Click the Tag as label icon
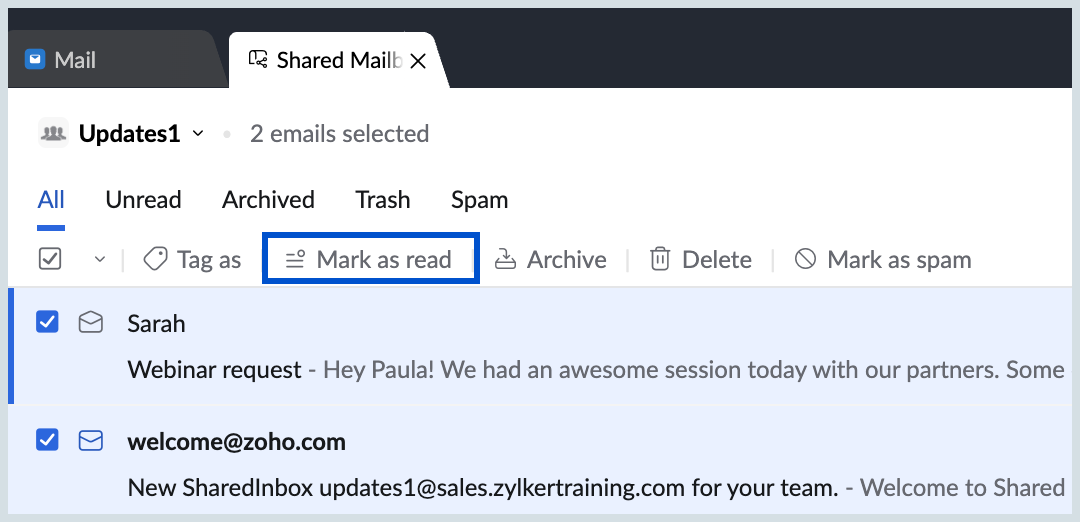Viewport: 1080px width, 522px height. [x=156, y=260]
